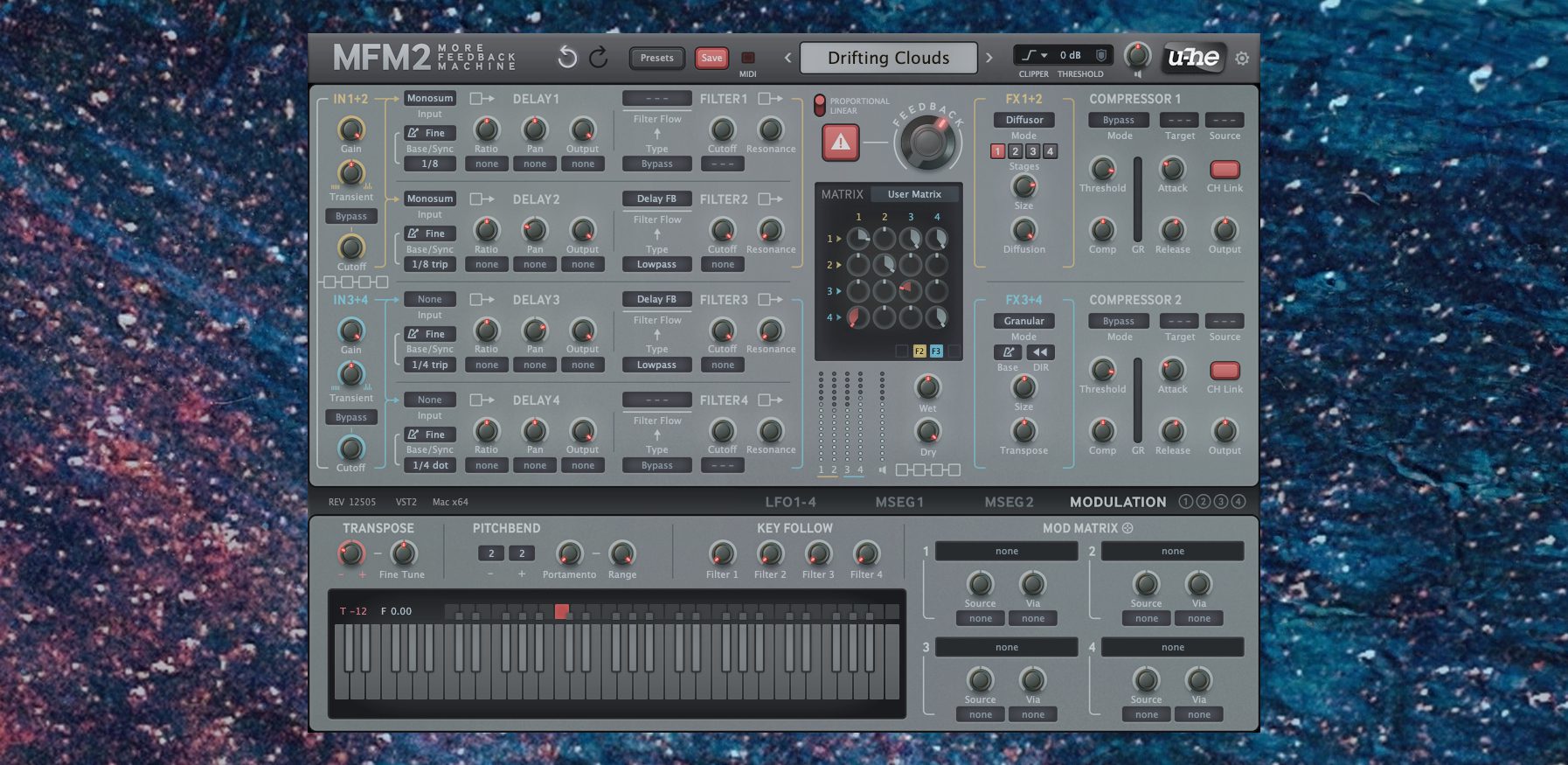This screenshot has height=765, width=1568.
Task: Click the Delay 4 routing arrow icon
Action: [482, 400]
